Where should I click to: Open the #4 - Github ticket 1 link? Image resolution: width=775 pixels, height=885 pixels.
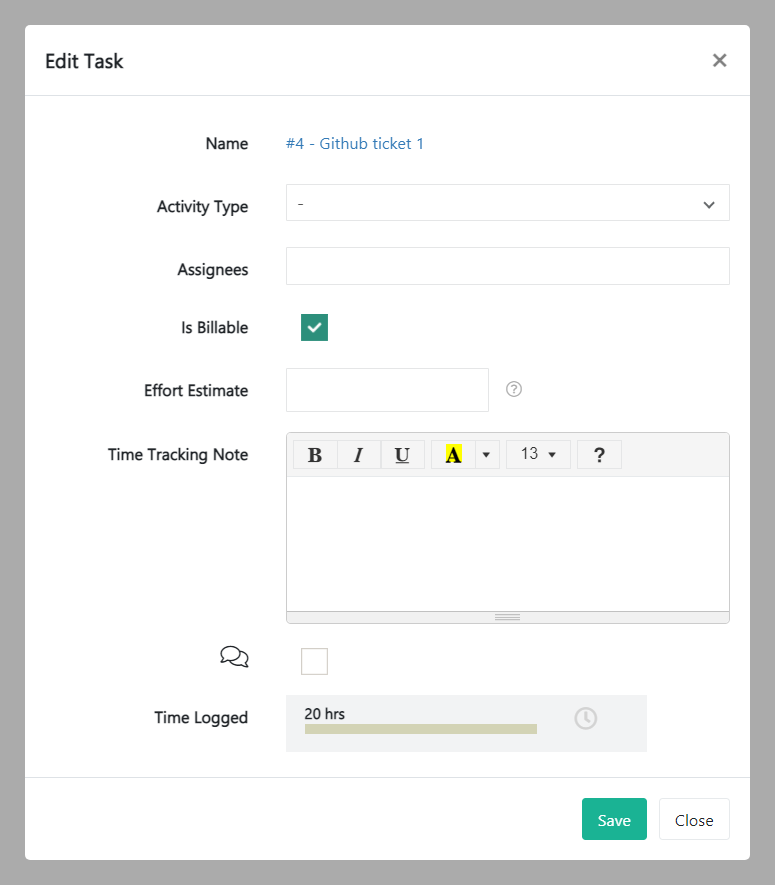coord(356,143)
